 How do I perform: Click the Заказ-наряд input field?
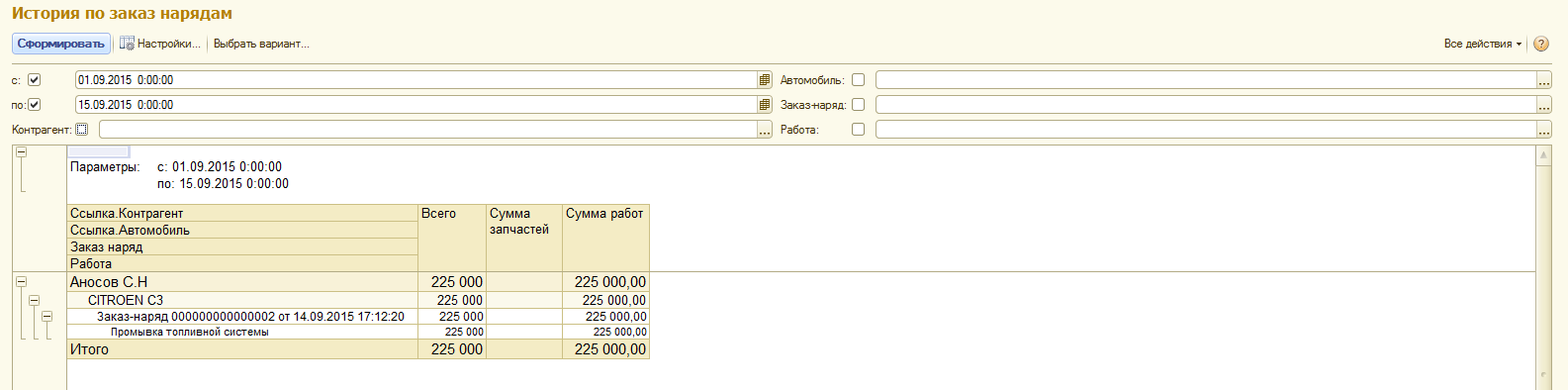coord(1205,105)
